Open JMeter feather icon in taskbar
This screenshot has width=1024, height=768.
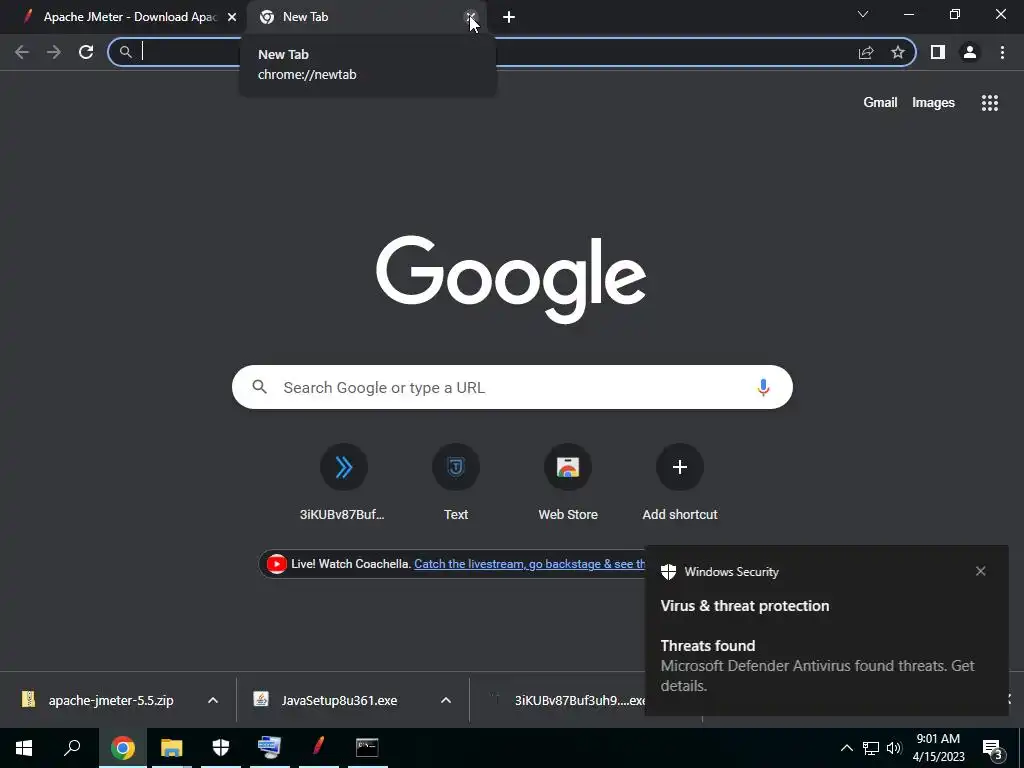319,748
